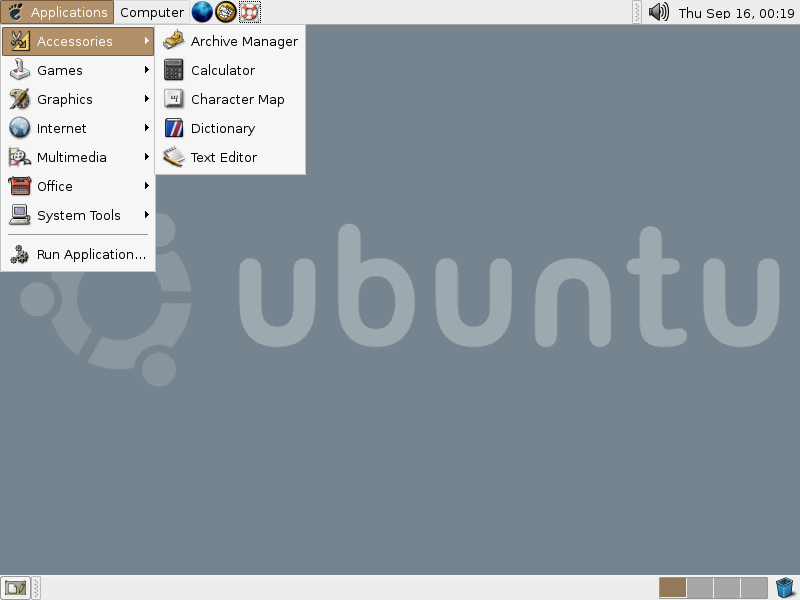
Task: Click the Games joystick icon
Action: point(20,70)
